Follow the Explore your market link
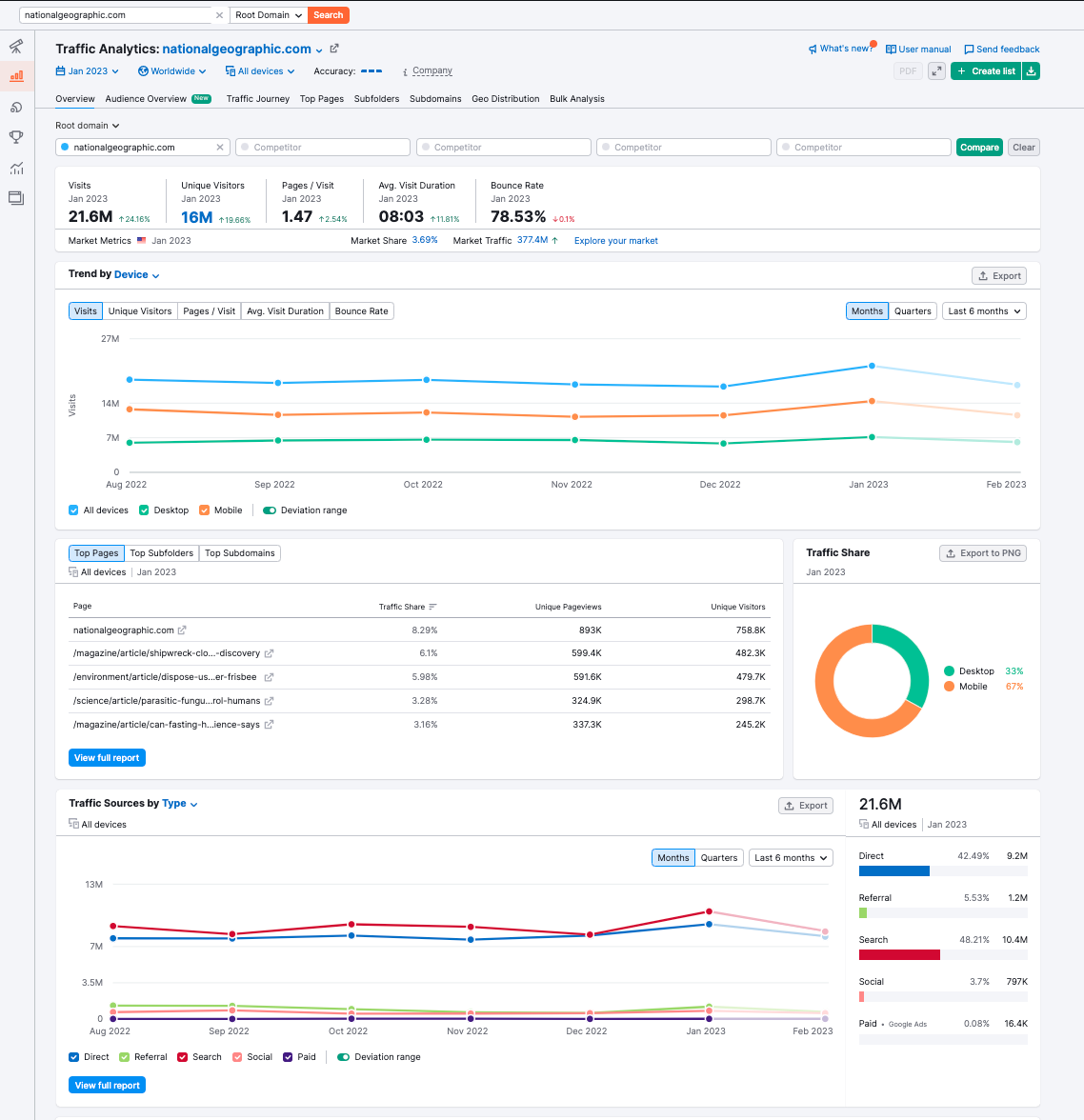1084x1120 pixels. click(616, 242)
